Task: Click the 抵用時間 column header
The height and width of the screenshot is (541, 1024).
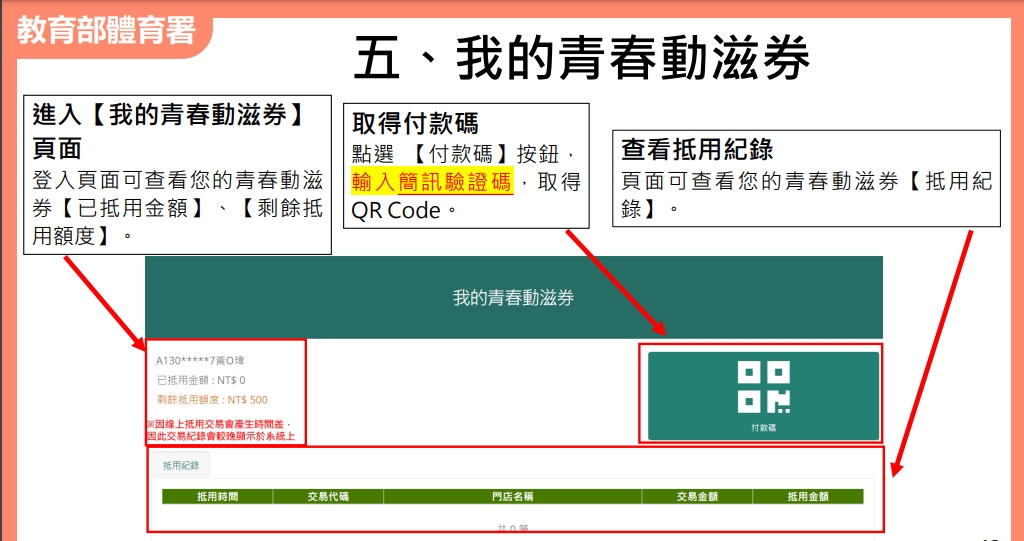Action: [x=217, y=497]
